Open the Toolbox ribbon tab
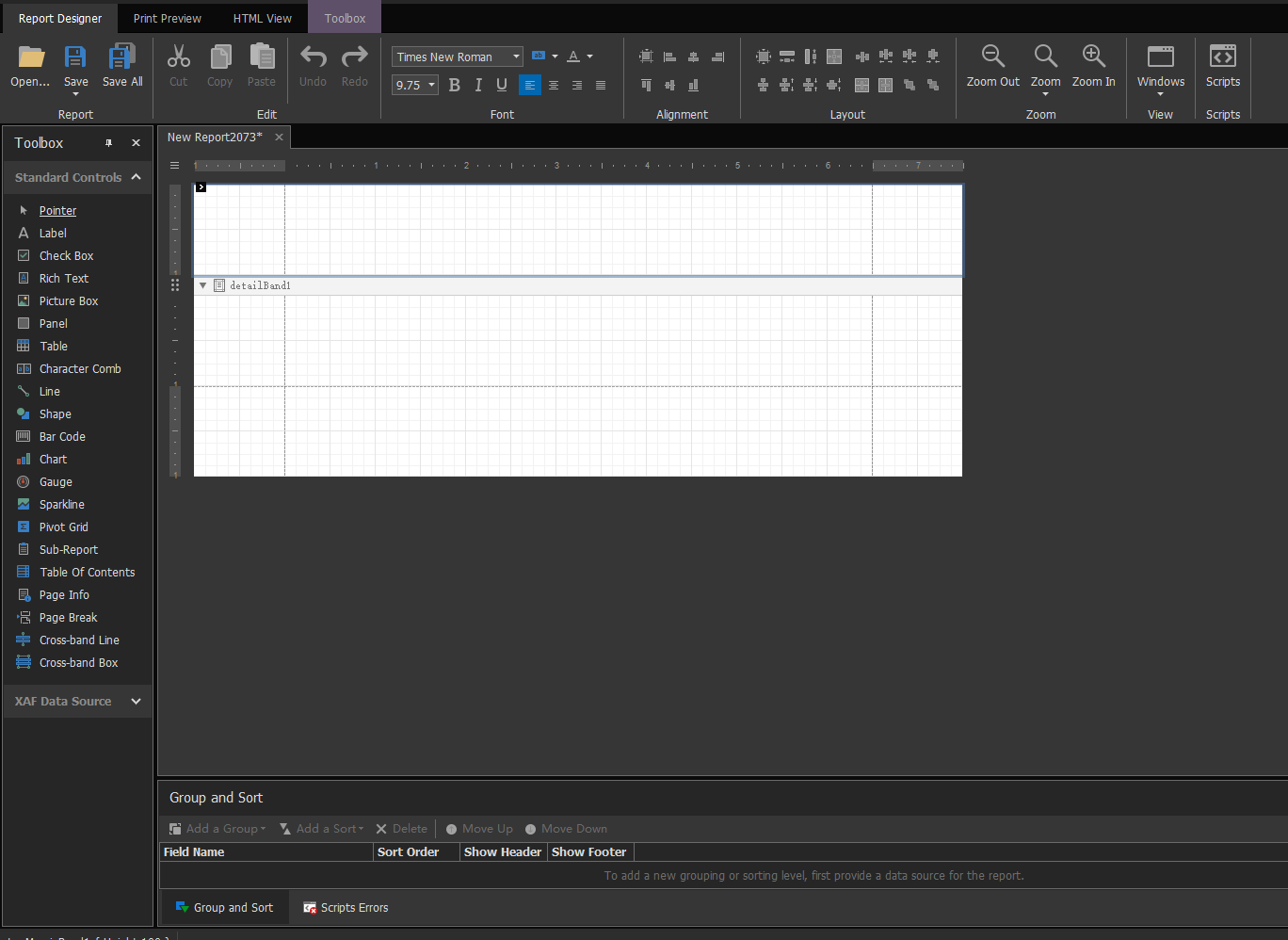 [x=345, y=18]
